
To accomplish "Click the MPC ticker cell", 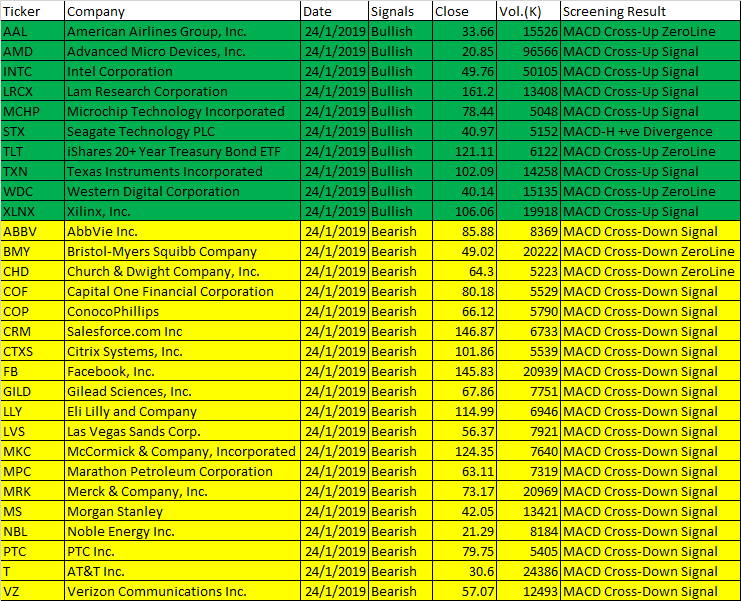I will [32, 472].
